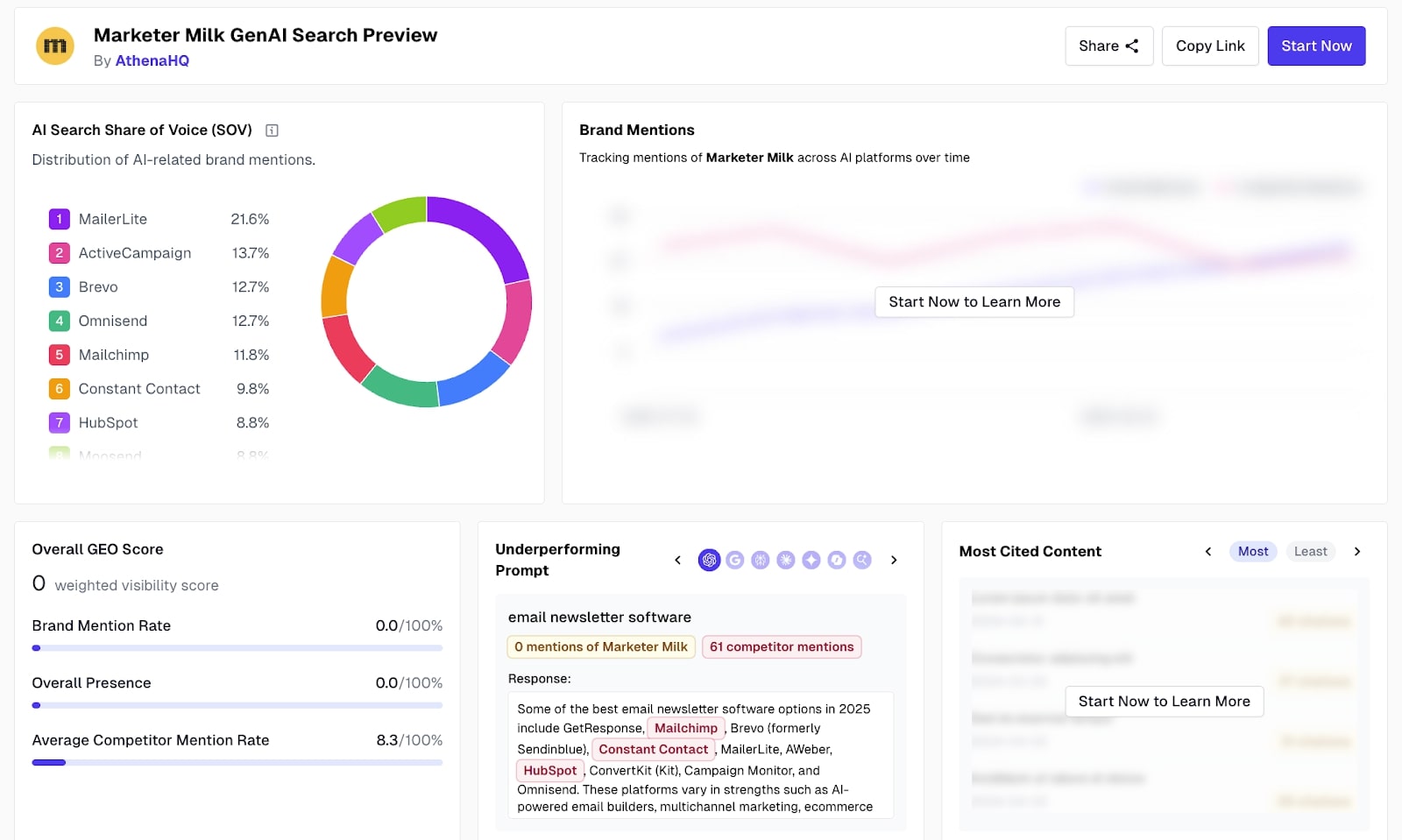The width and height of the screenshot is (1402, 840).
Task: Click the orange Constant Contact donut segment
Action: pos(335,286)
